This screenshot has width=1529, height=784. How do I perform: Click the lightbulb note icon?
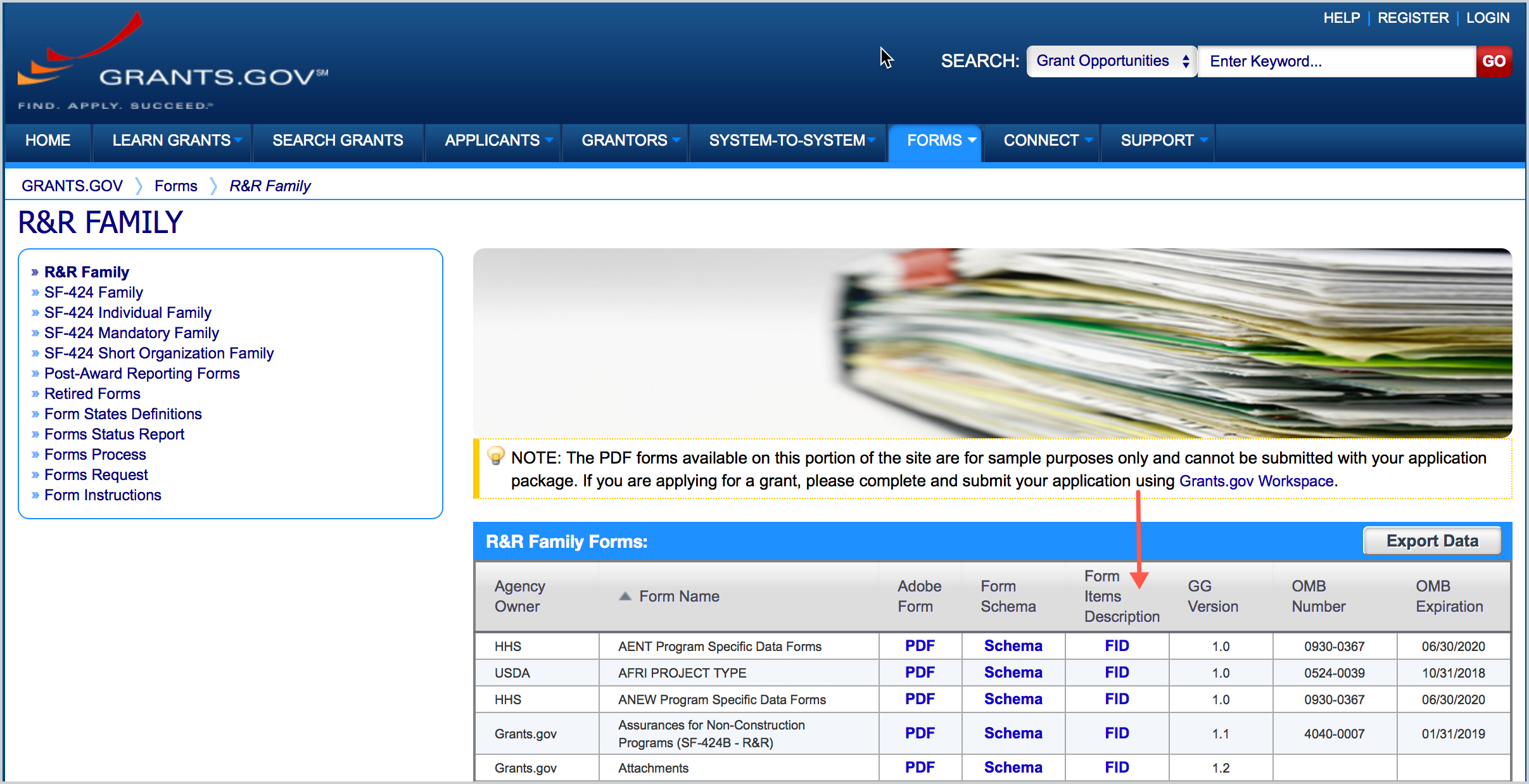(496, 456)
